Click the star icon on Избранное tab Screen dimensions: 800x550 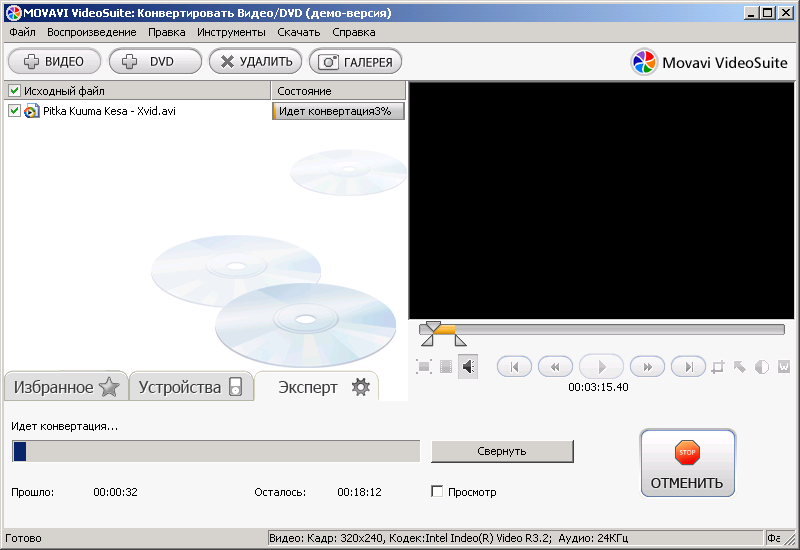pos(109,387)
